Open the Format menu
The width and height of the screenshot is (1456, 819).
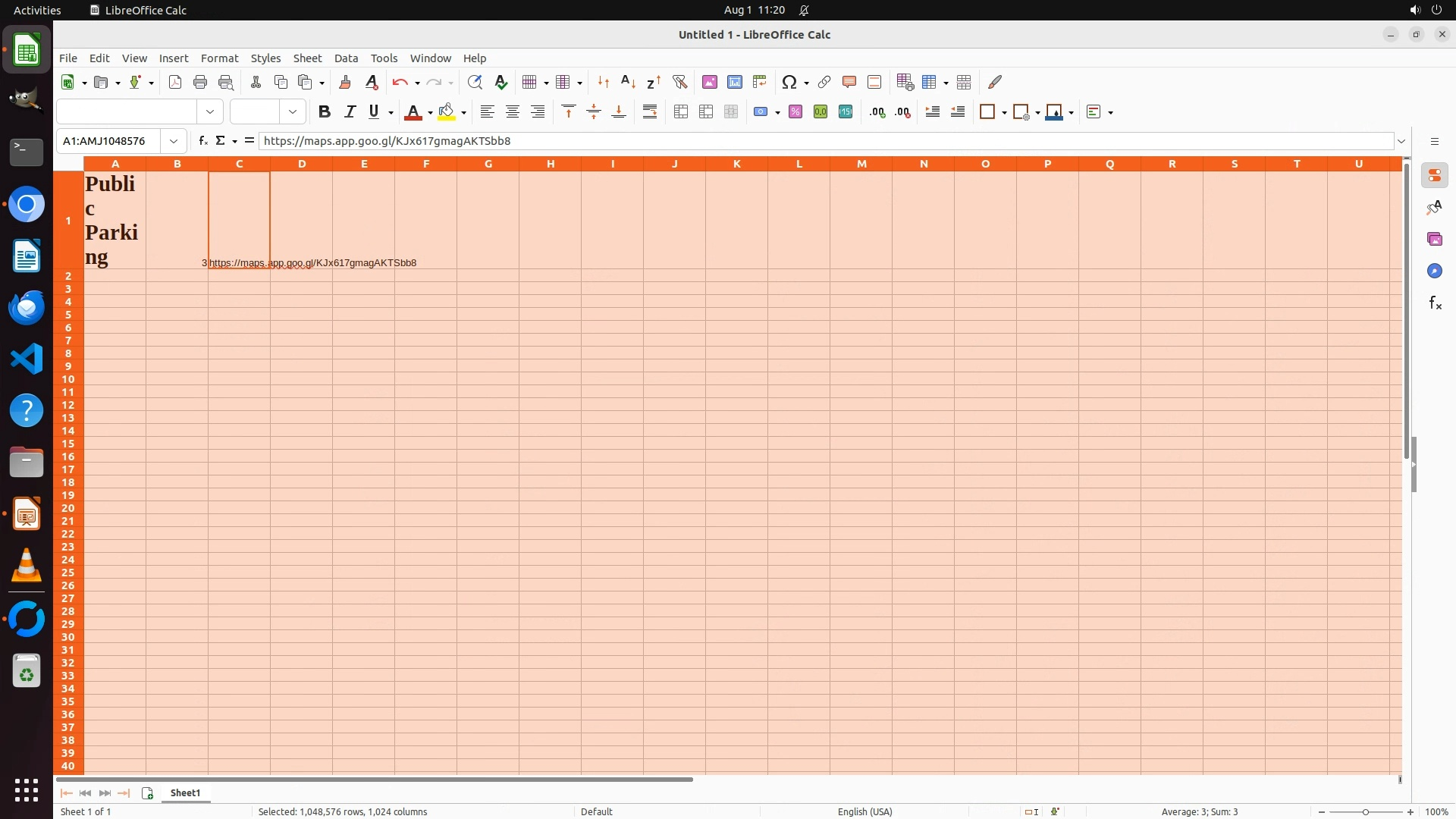tap(219, 58)
